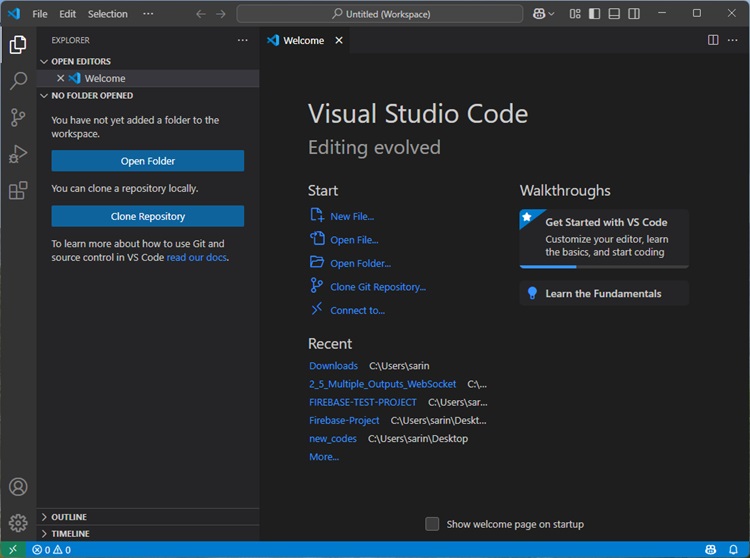Toggle Show welcome page on startup

click(x=432, y=524)
